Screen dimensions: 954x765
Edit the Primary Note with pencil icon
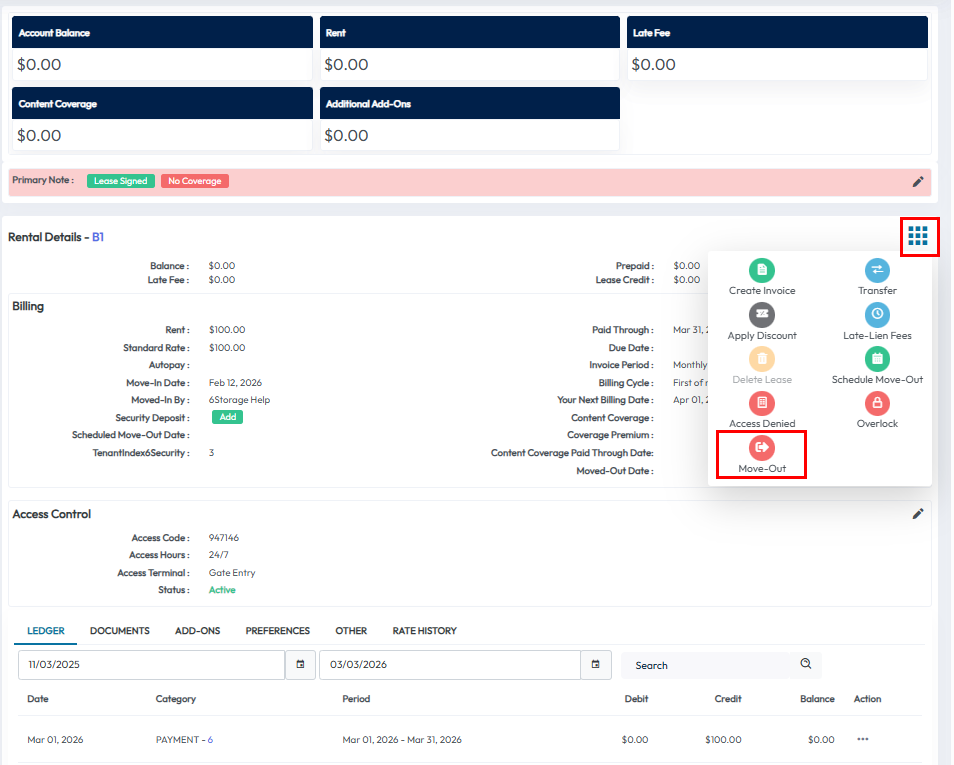pyautogui.click(x=918, y=182)
